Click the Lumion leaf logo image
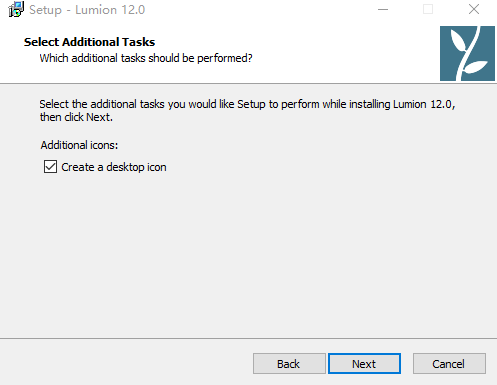 [467, 53]
